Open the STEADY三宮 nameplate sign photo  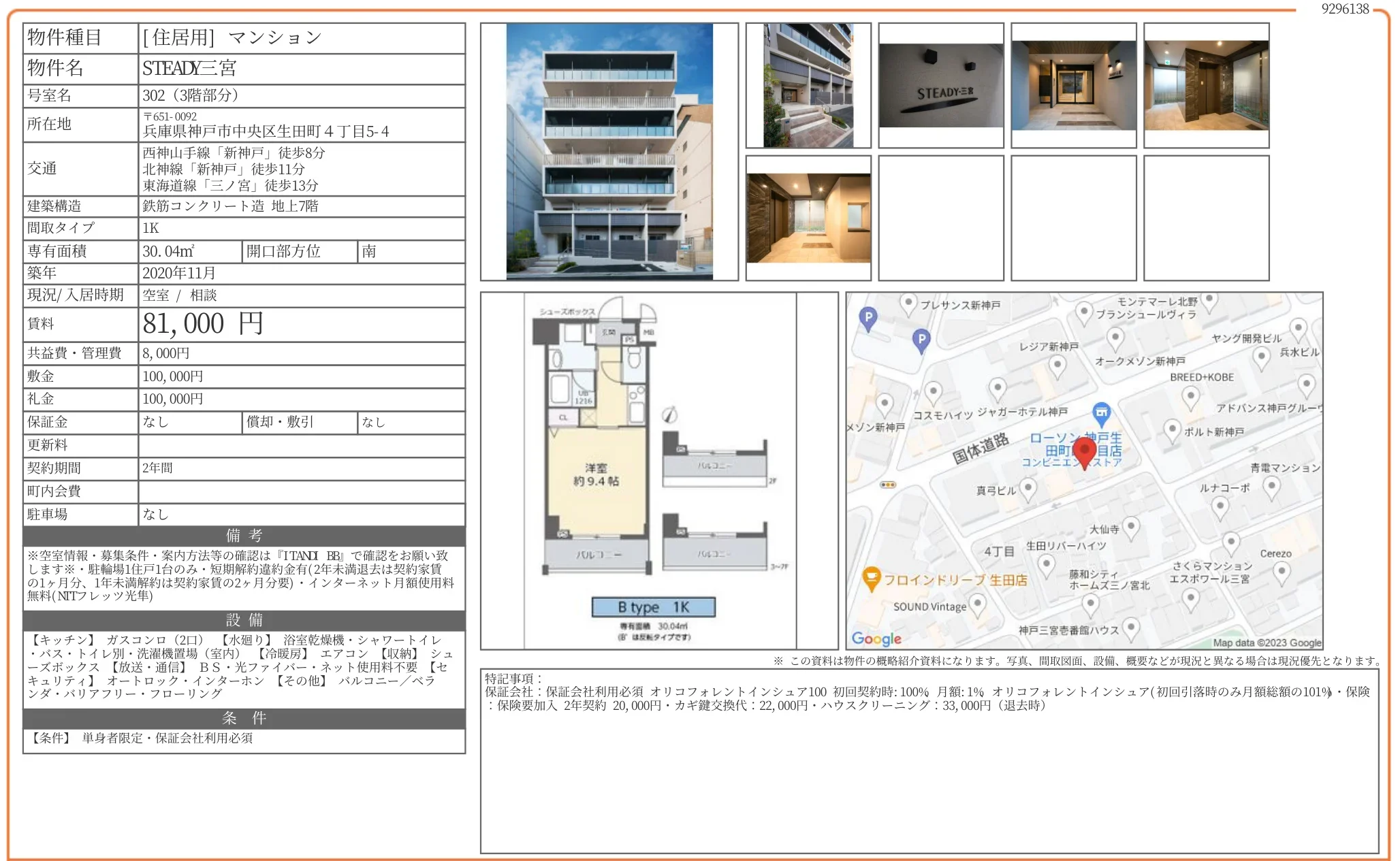(x=940, y=86)
